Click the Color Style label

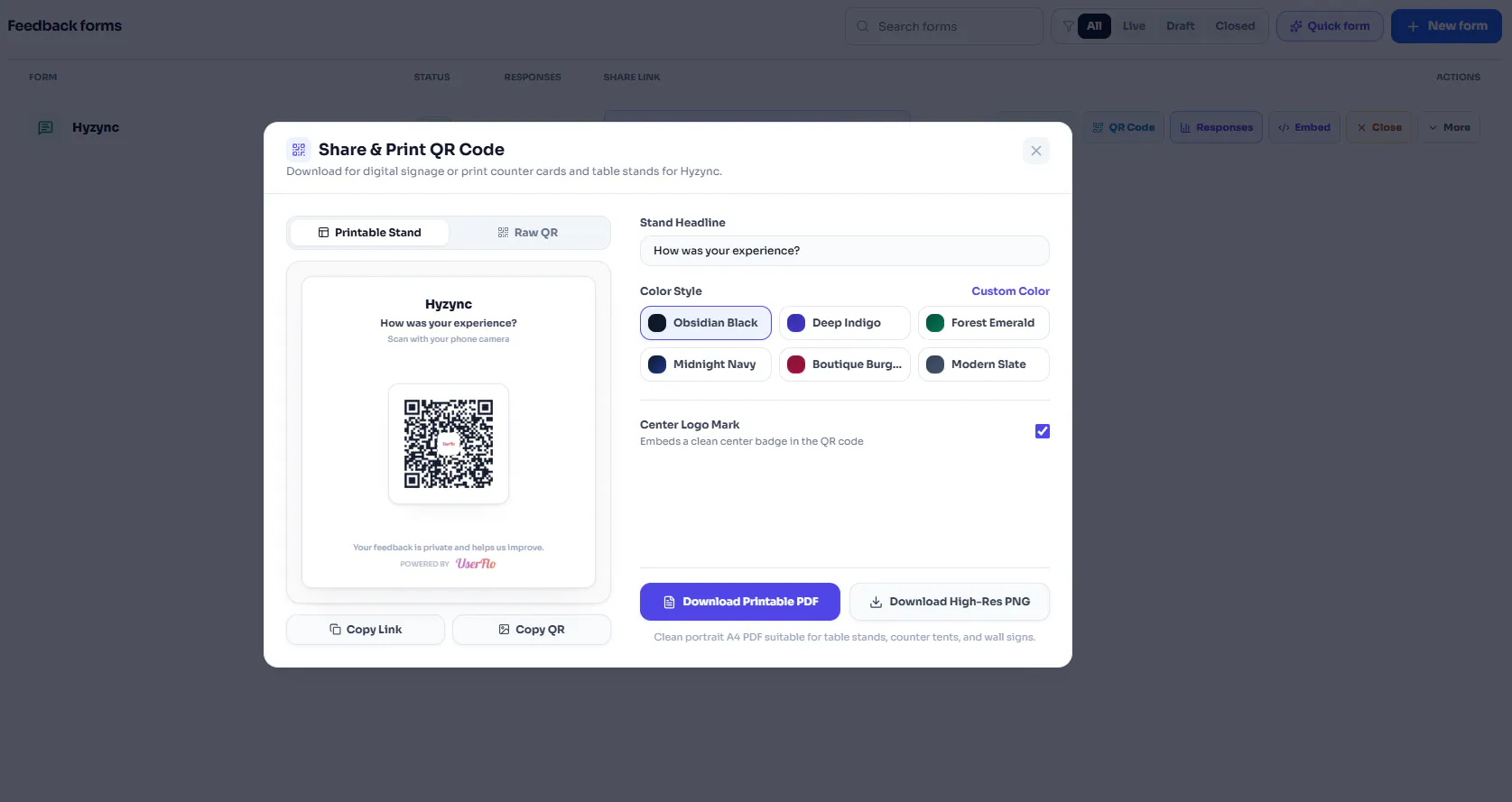click(671, 291)
